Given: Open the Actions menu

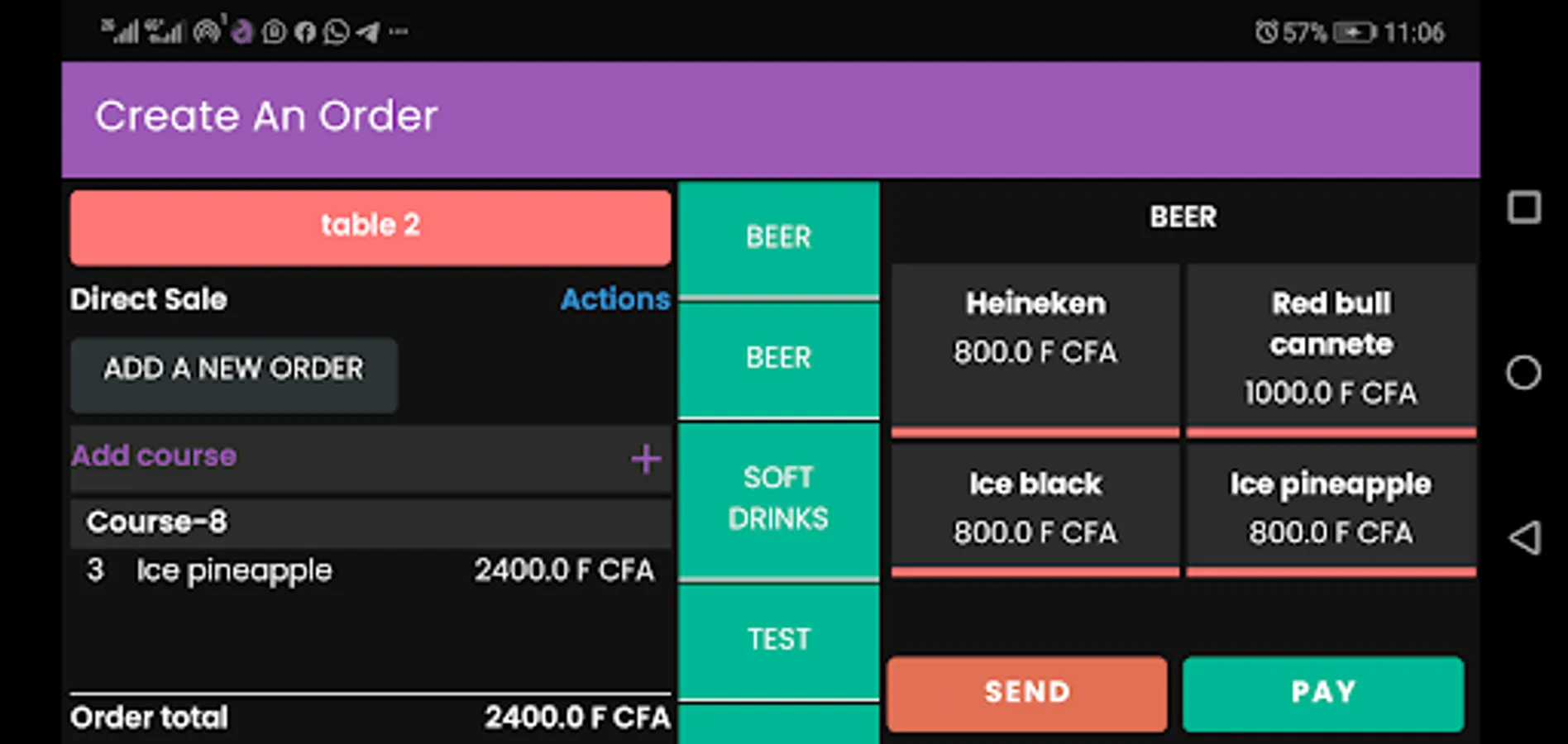Looking at the screenshot, I should [614, 299].
